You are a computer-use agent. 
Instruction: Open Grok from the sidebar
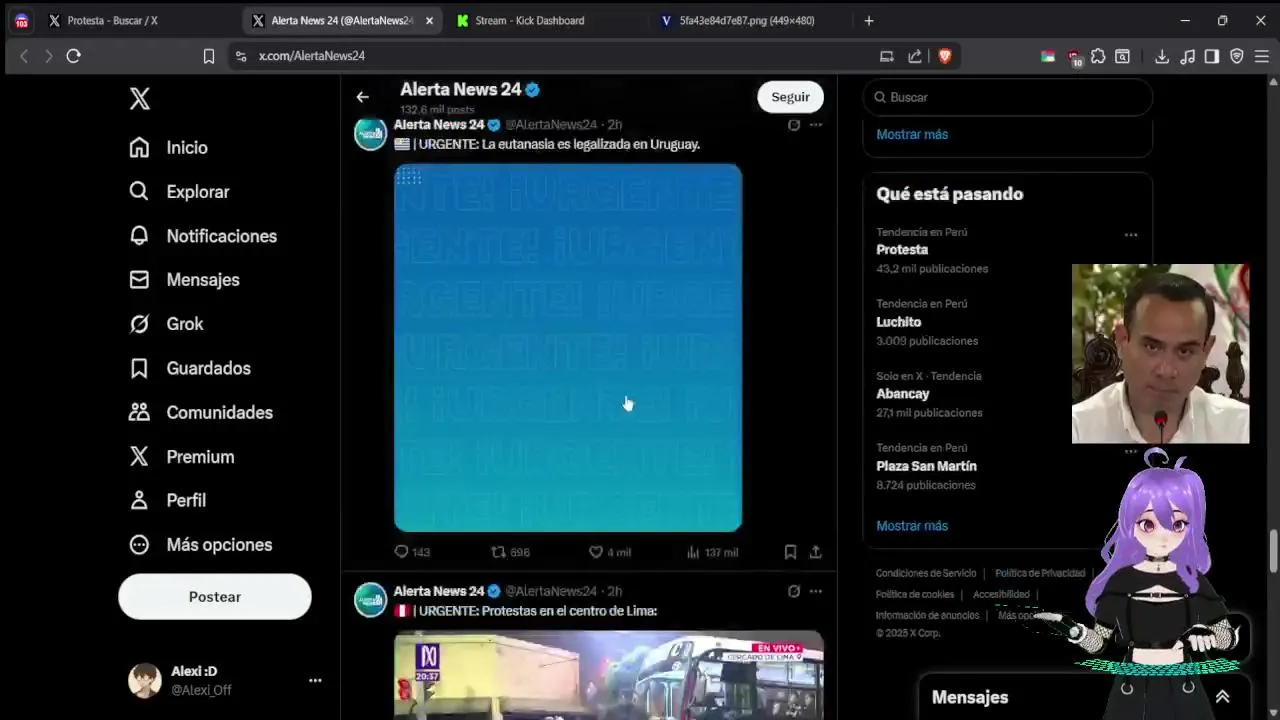tap(166, 324)
